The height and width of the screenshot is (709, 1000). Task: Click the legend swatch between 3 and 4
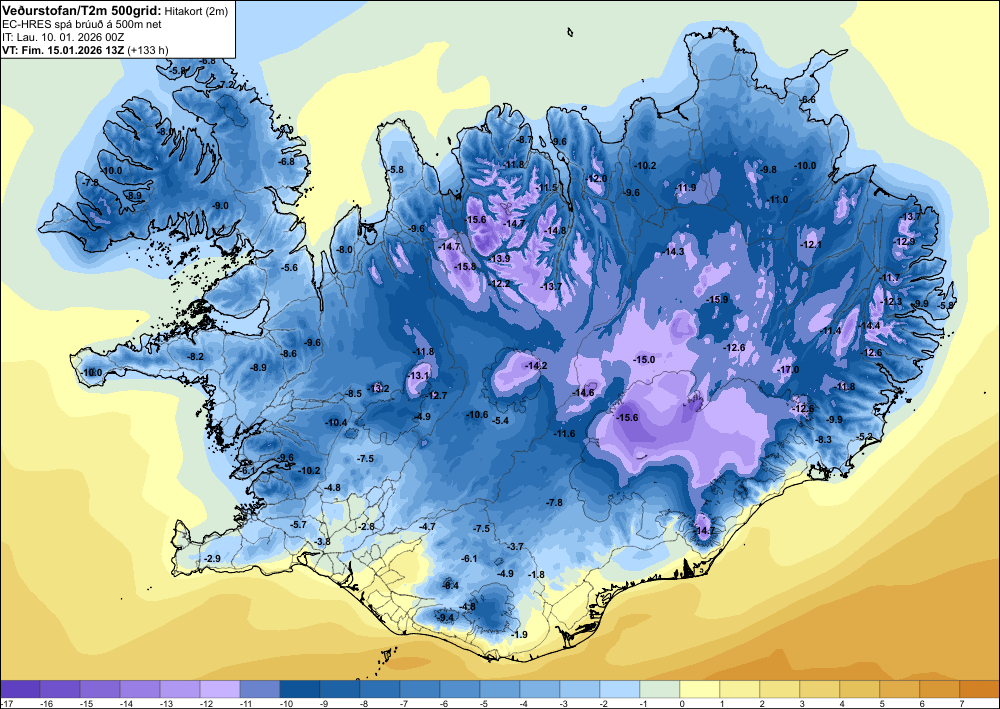coord(820,689)
